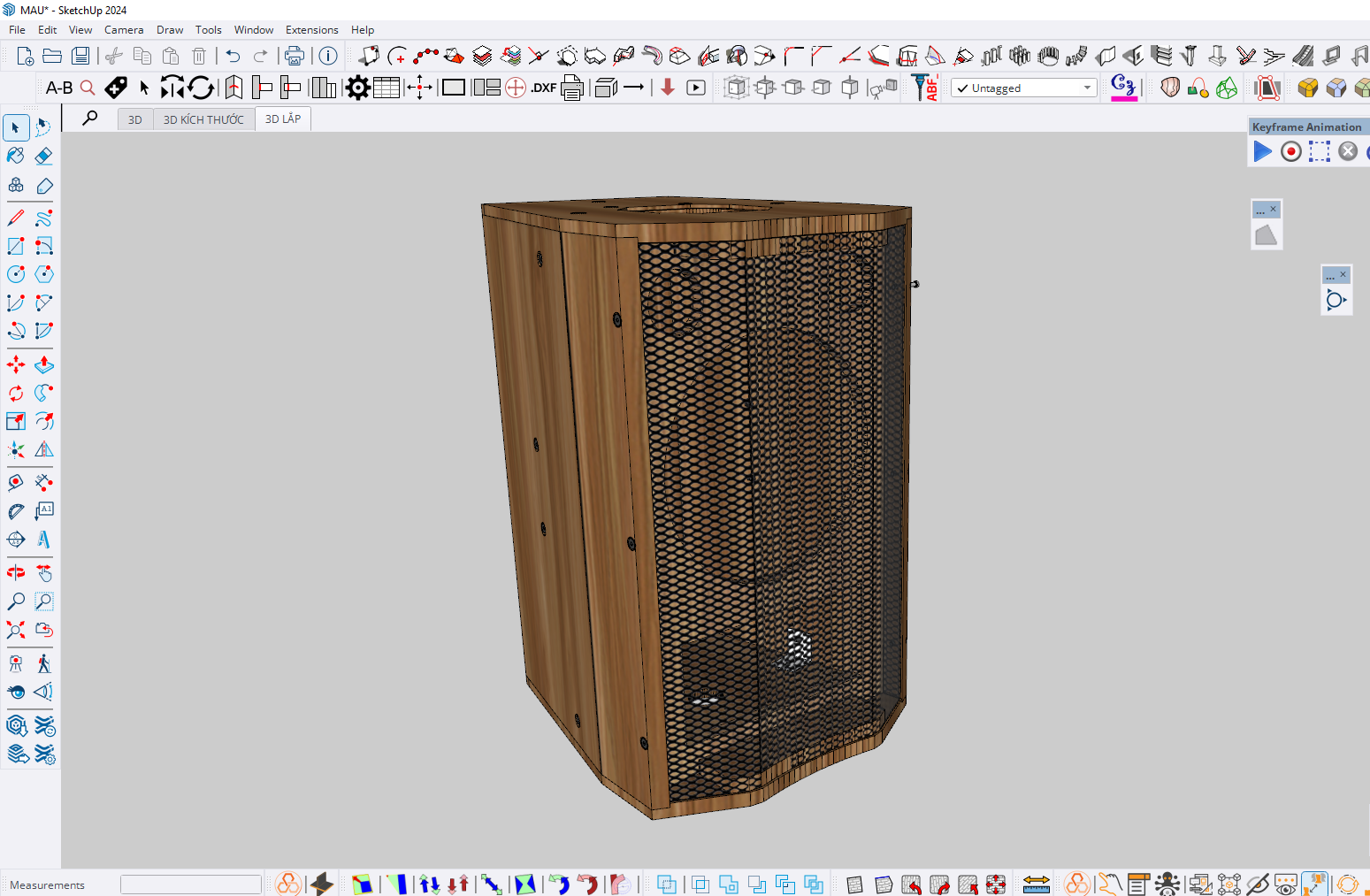Image resolution: width=1370 pixels, height=896 pixels.
Task: Activate the Zoom Extents tool
Action: pyautogui.click(x=16, y=630)
